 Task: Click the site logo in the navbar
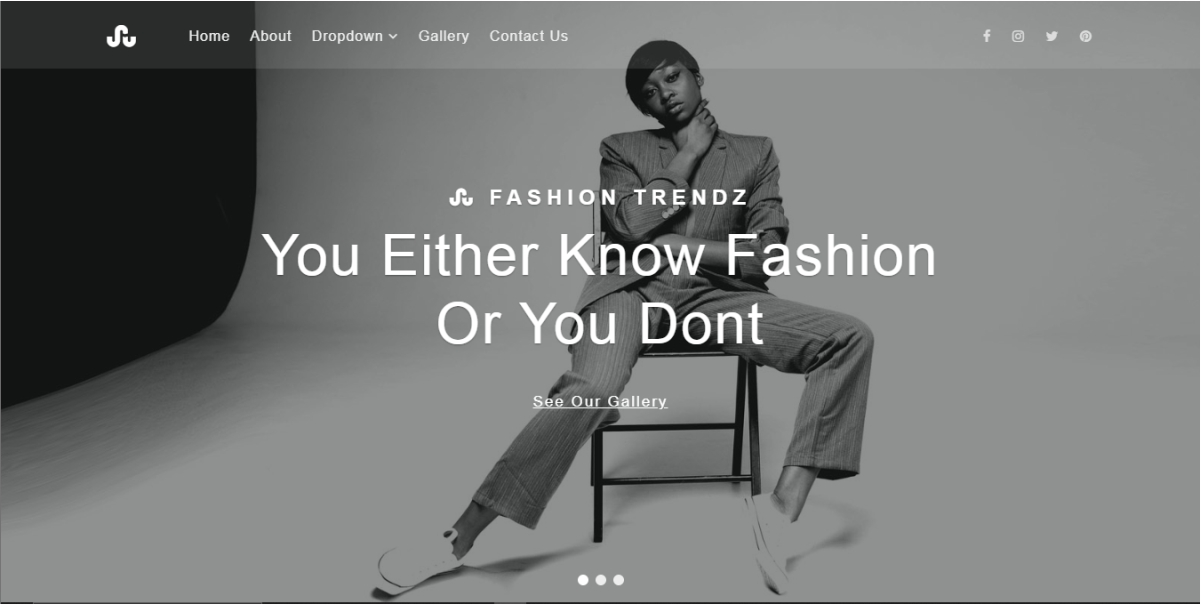(121, 36)
